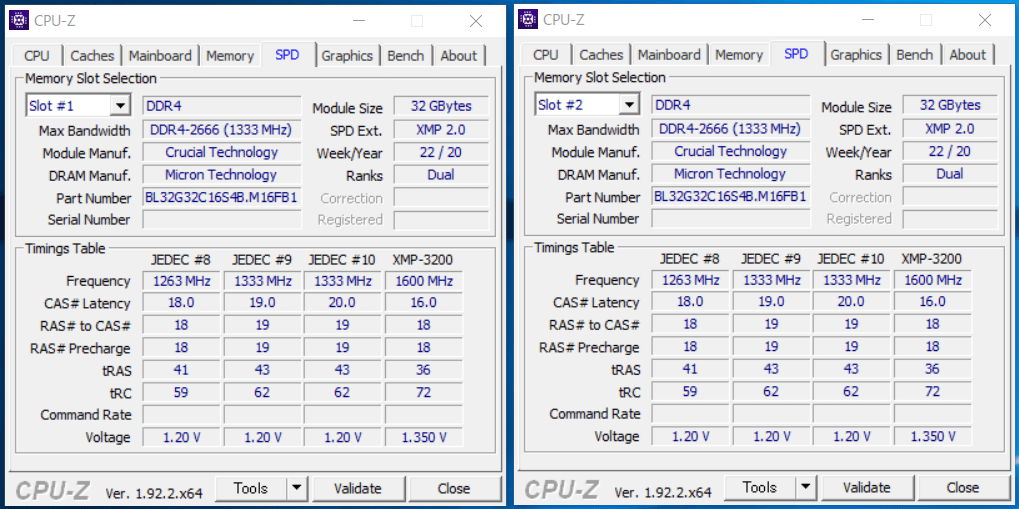Screen dimensions: 1019x509
Task: Click XMP-3200 column header, left window
Action: pos(423,259)
